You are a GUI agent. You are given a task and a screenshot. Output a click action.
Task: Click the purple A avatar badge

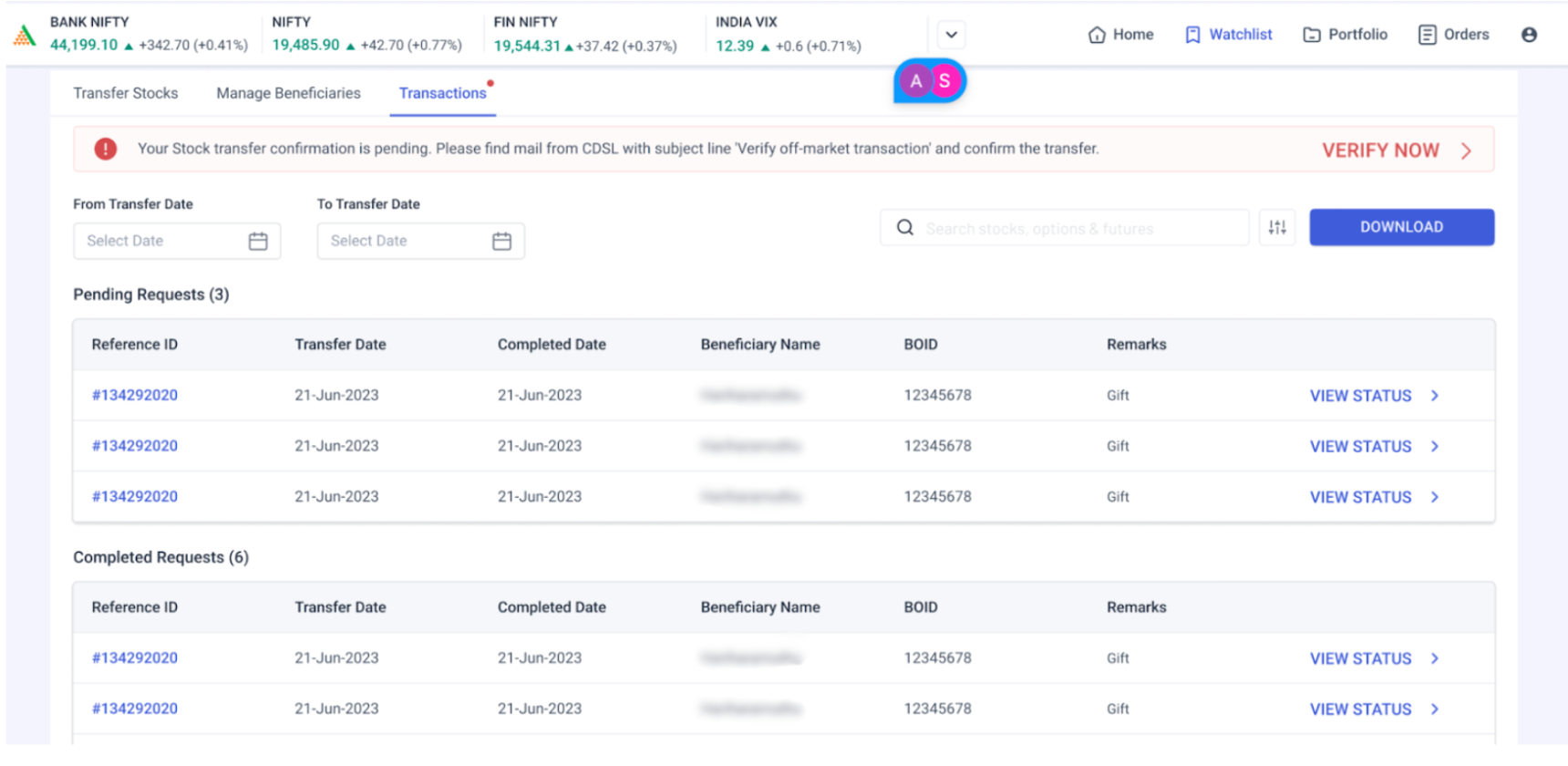(915, 81)
